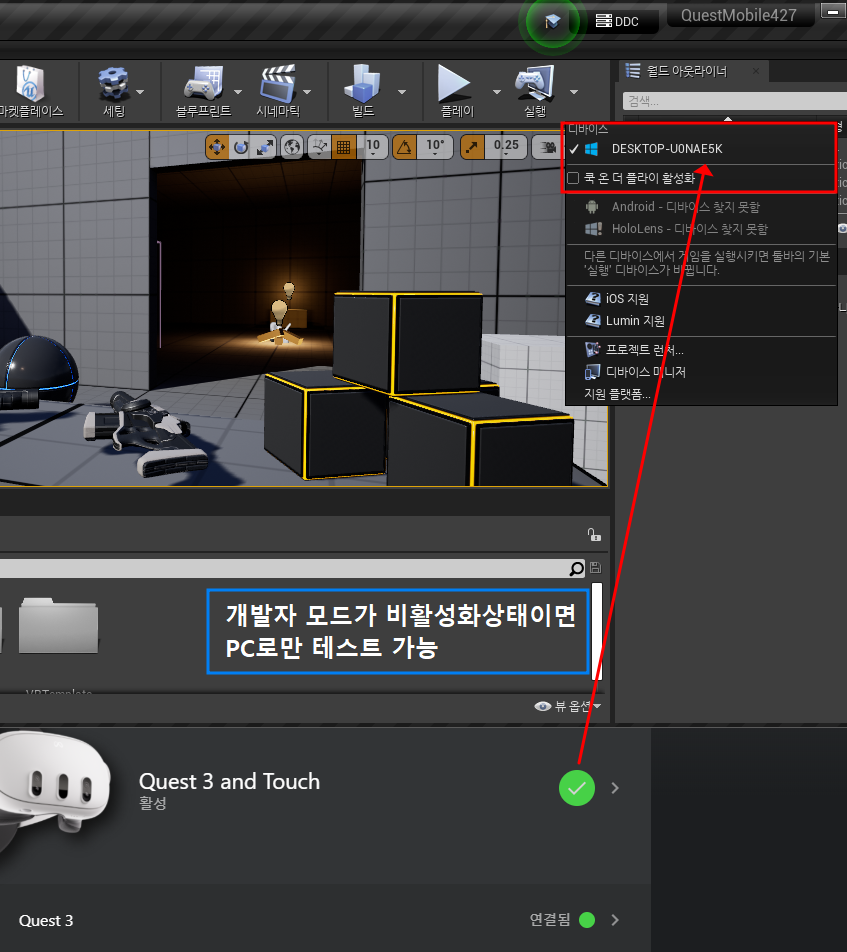Open the Blueprints (블루프린트) toolbar button
The height and width of the screenshot is (952, 847).
tap(203, 91)
